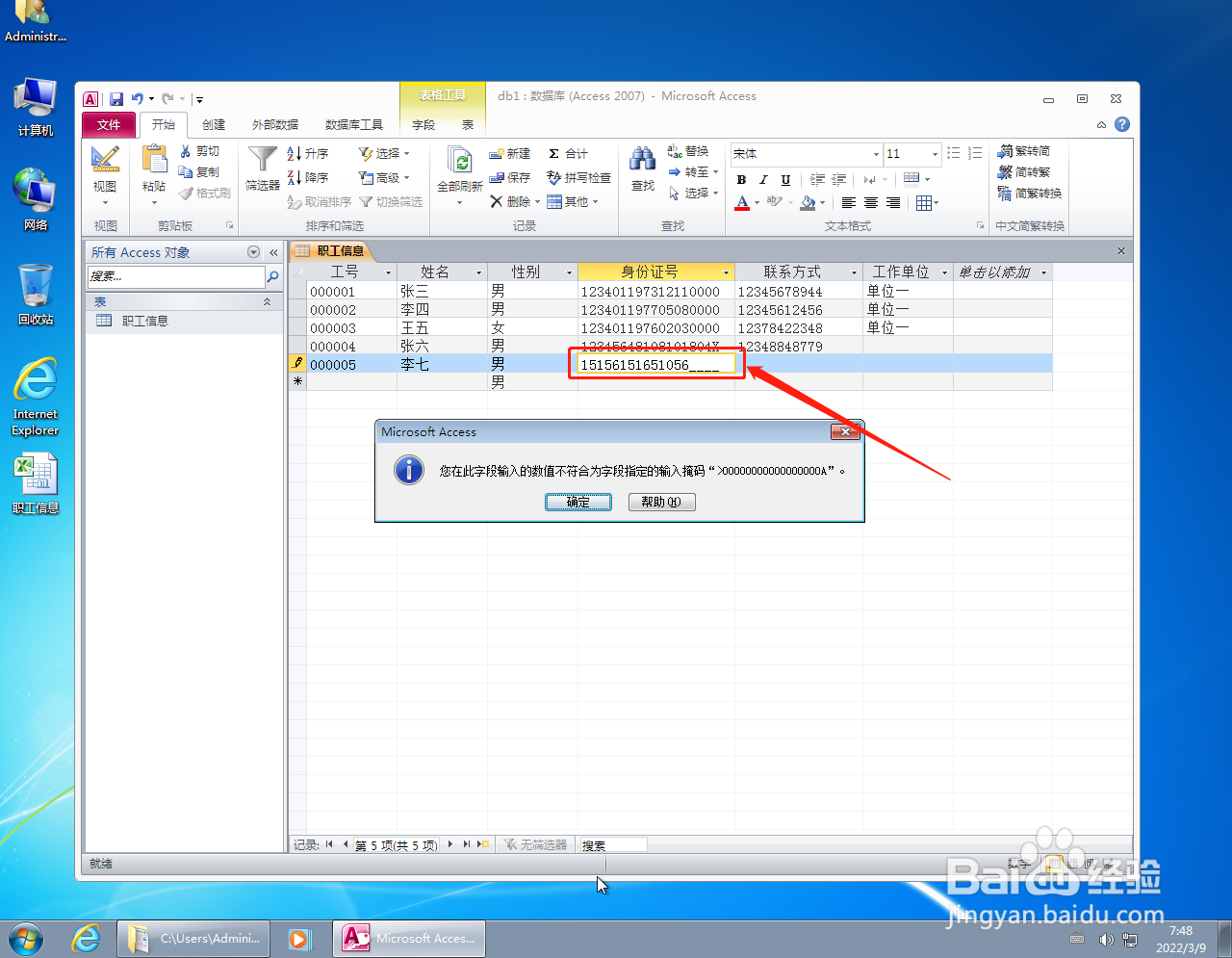Click the text highlight color tool

click(774, 203)
